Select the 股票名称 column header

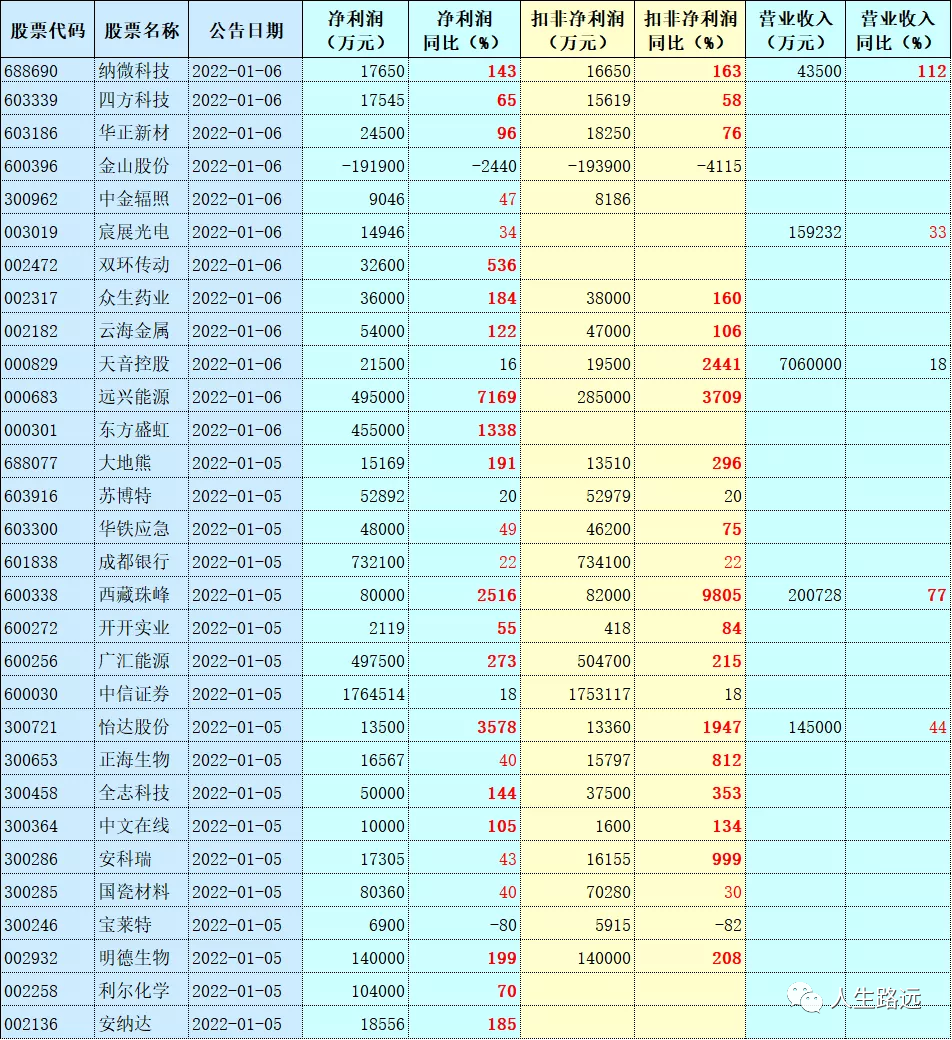pyautogui.click(x=141, y=30)
